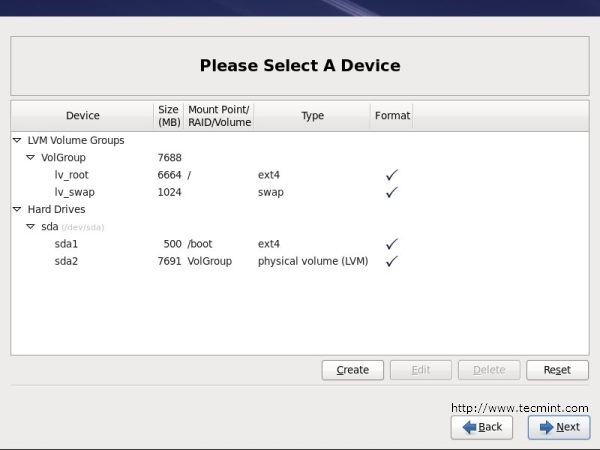Collapse the LVM Volume Groups tree node
The width and height of the screenshot is (600, 450).
coord(17,140)
